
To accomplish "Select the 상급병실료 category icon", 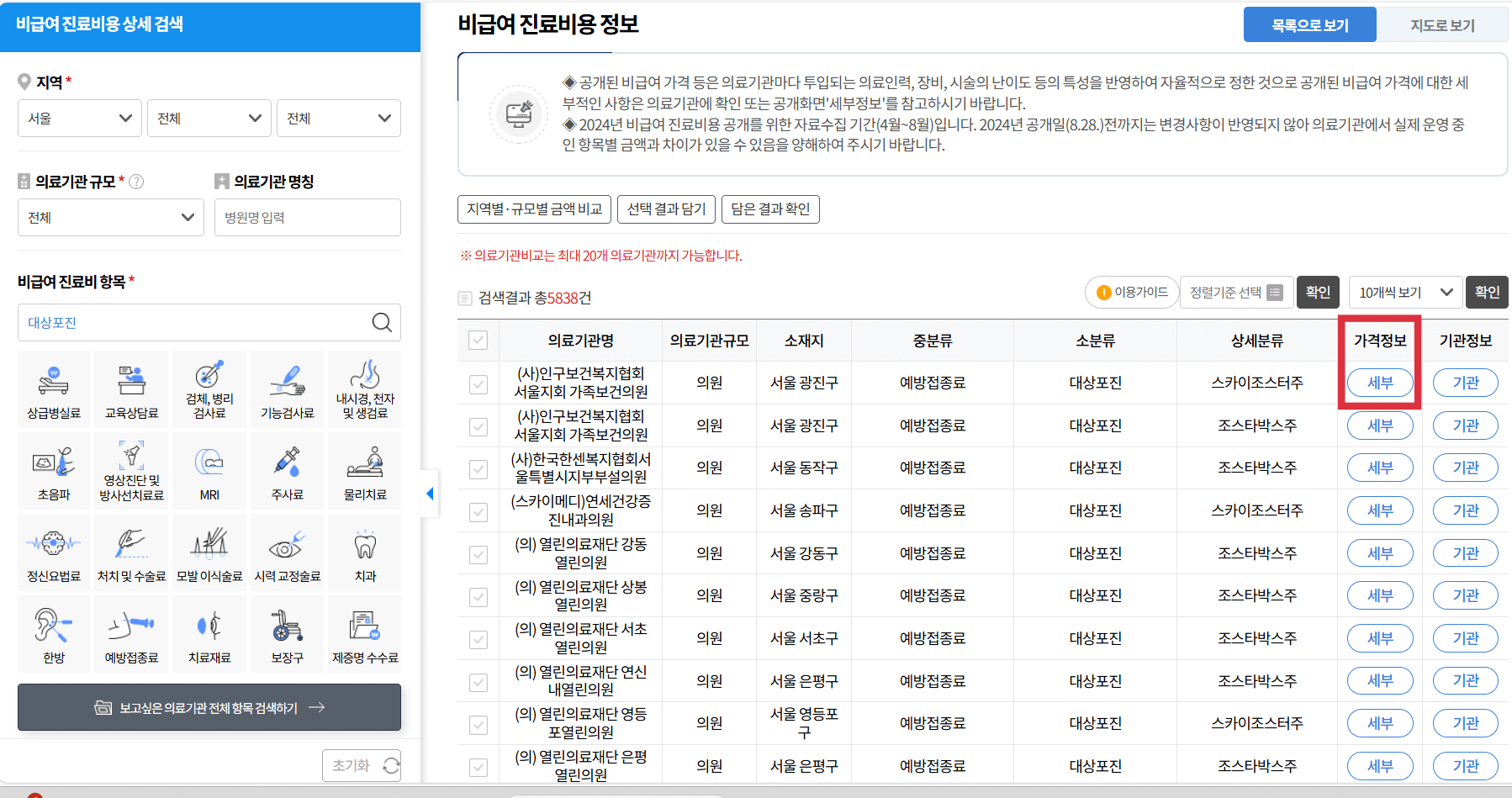I will point(54,389).
